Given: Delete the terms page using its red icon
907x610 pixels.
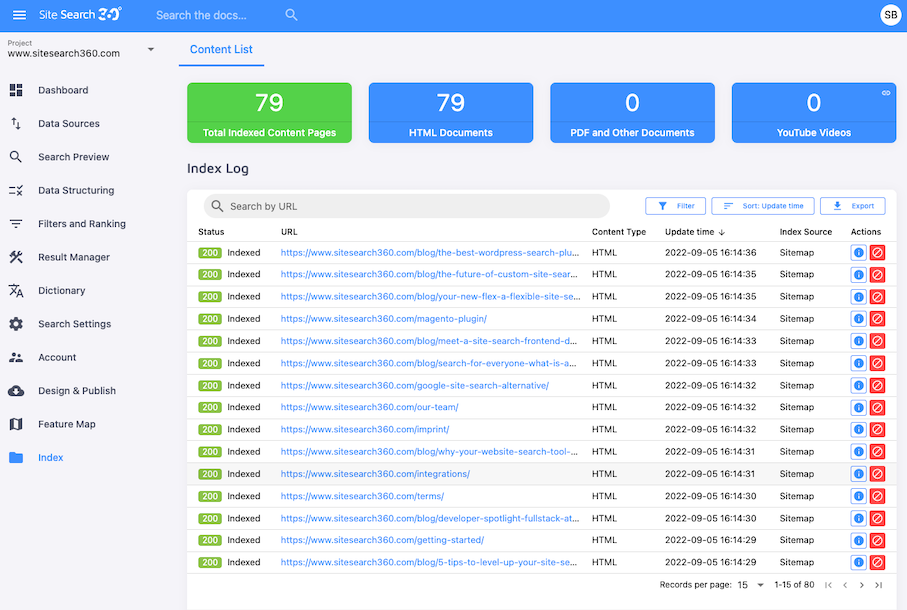Looking at the screenshot, I should [878, 495].
